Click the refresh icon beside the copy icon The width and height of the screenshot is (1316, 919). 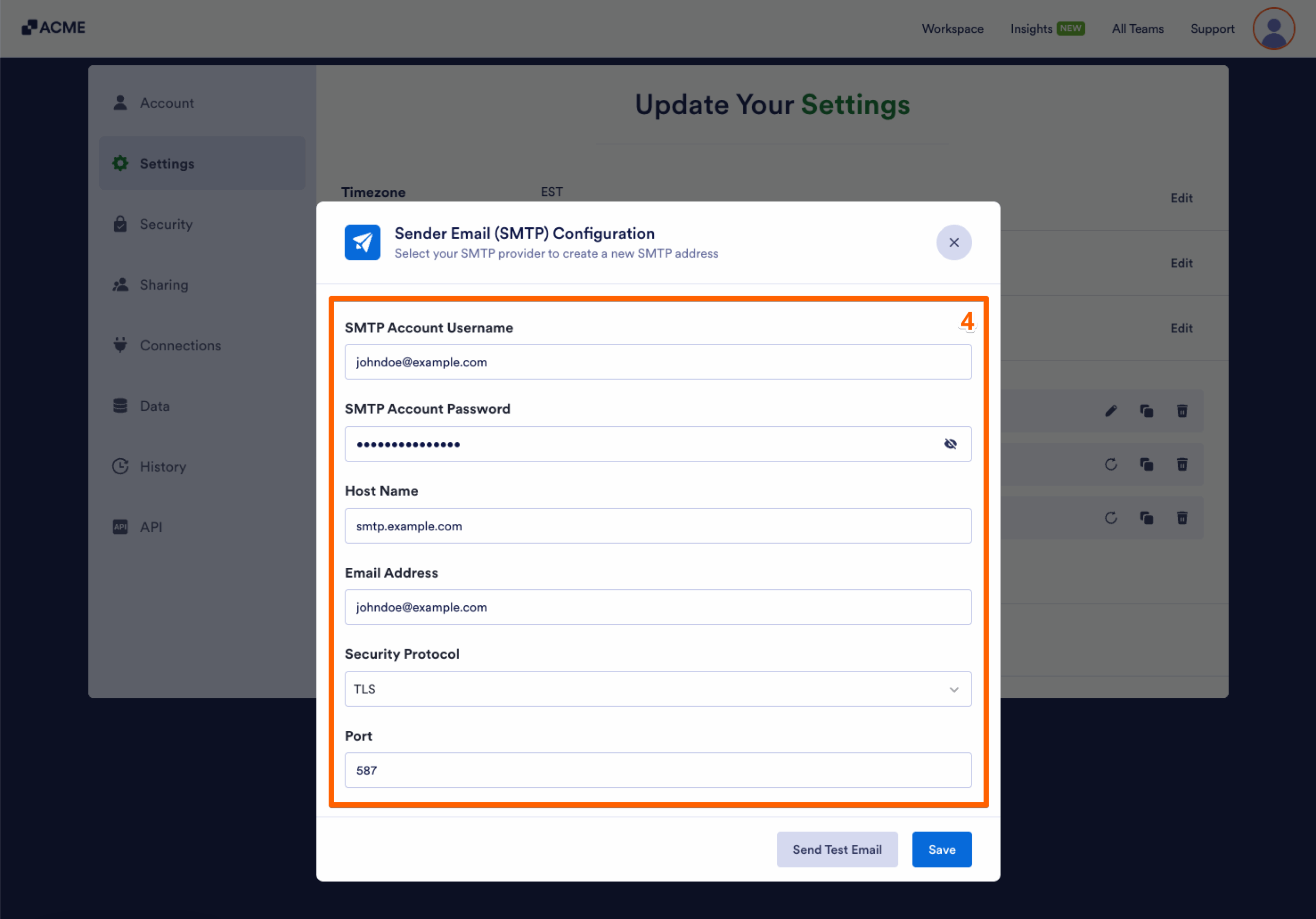coord(1111,464)
